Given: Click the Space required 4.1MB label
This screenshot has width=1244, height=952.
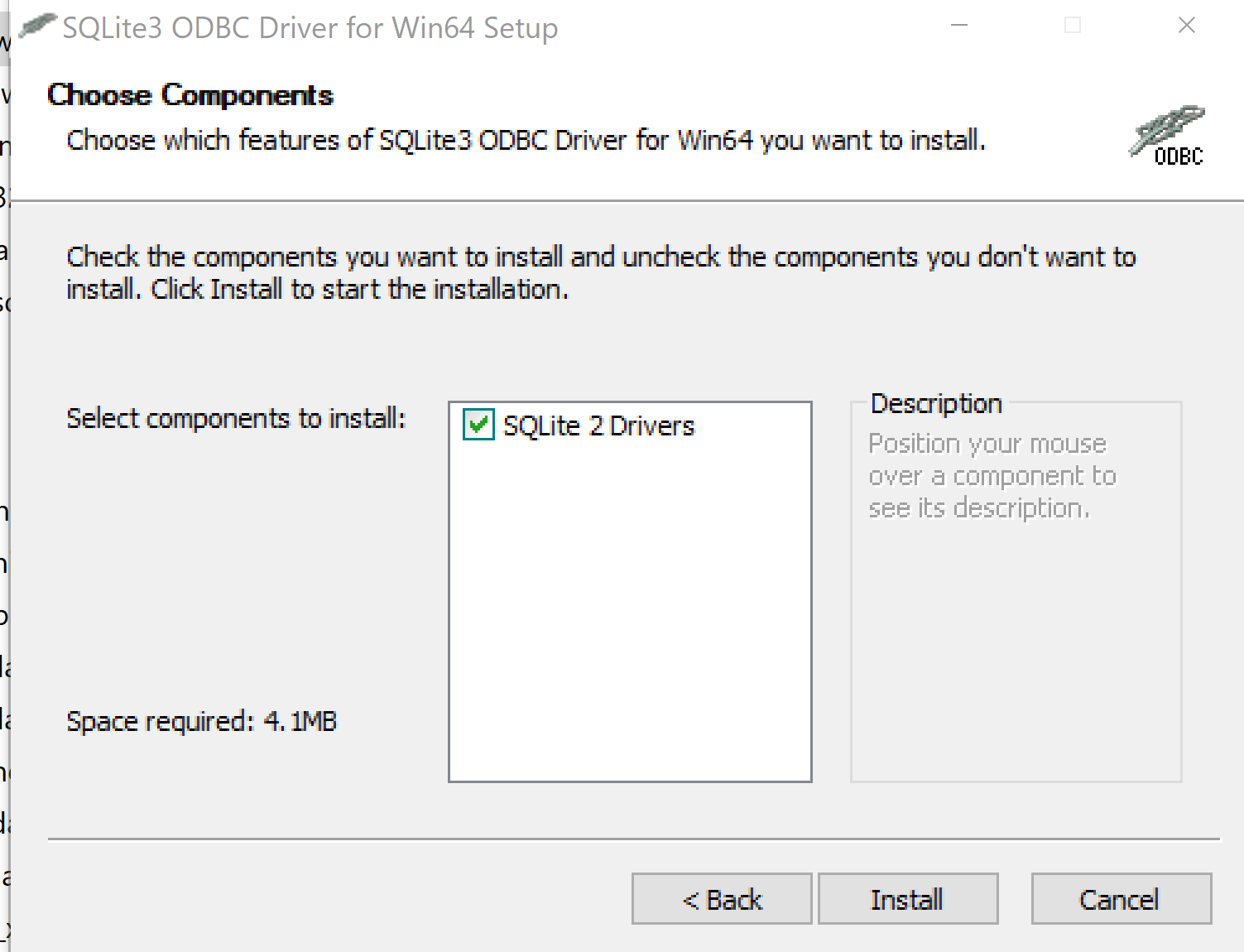Looking at the screenshot, I should pyautogui.click(x=201, y=720).
